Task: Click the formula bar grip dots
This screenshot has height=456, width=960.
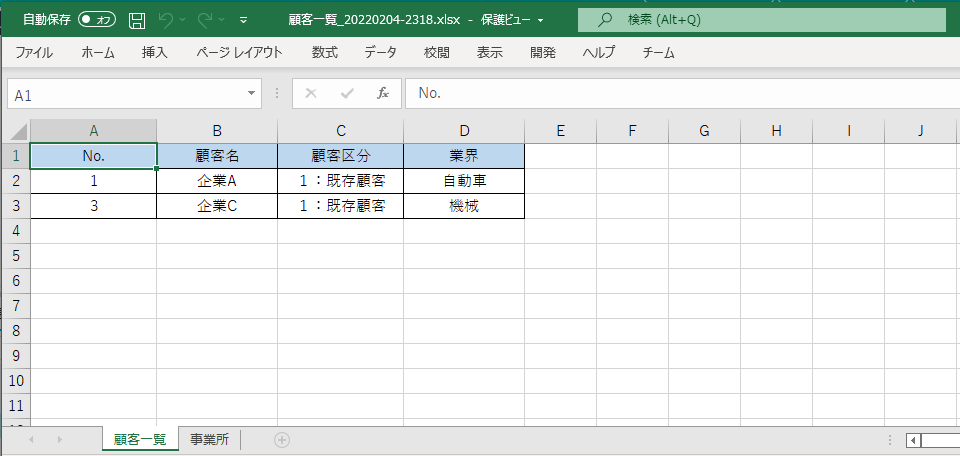Action: (x=277, y=94)
